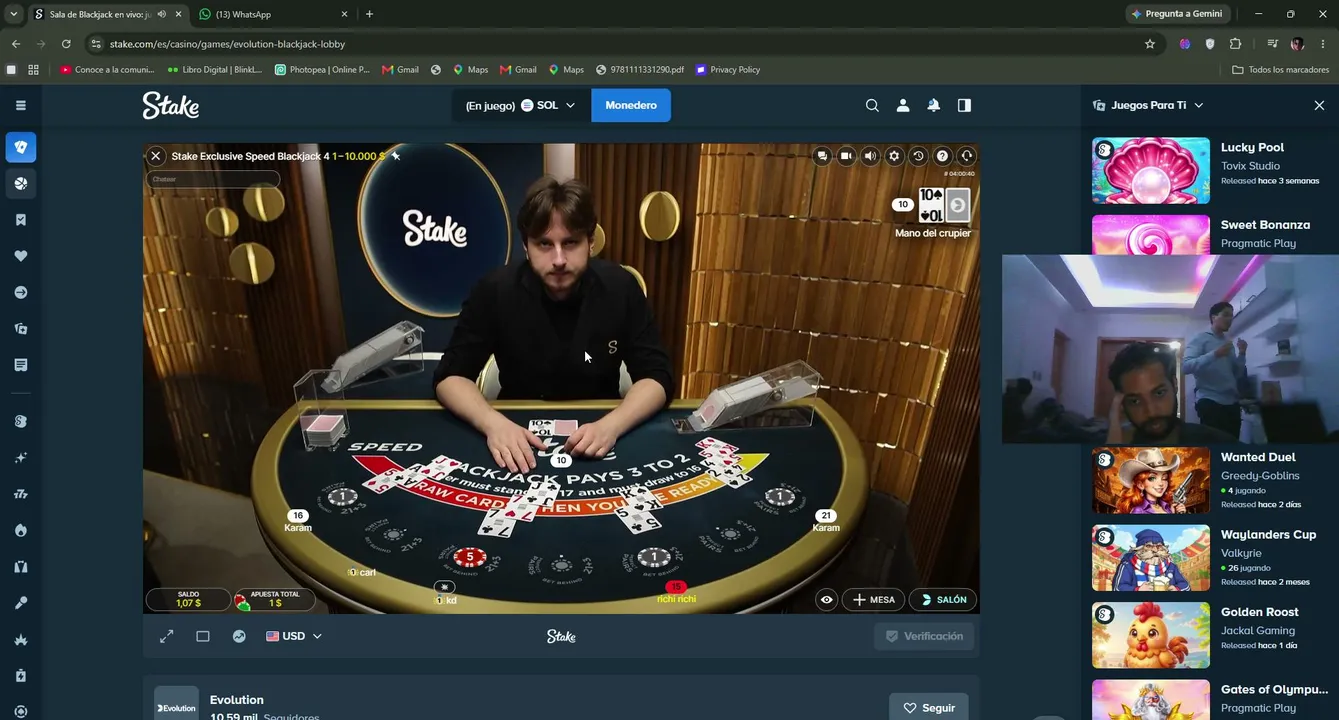The height and width of the screenshot is (720, 1339).
Task: Mute the blackjack tab audio icon
Action: 162,14
